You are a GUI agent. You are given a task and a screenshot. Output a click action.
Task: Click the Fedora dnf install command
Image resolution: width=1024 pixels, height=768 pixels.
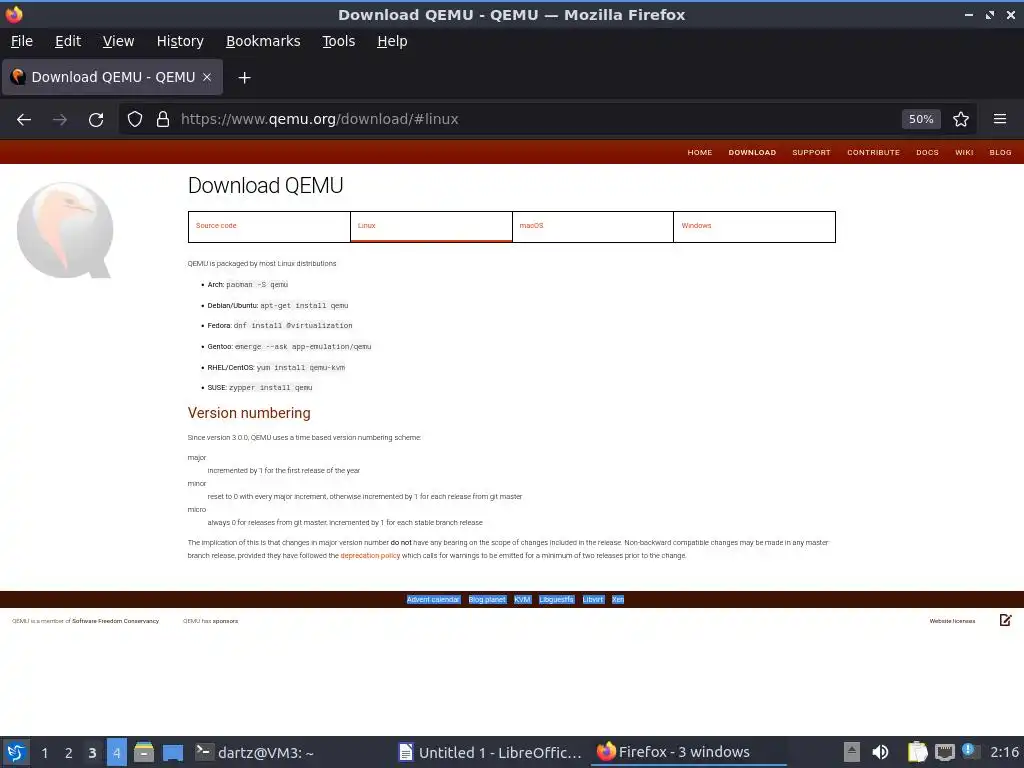[293, 326]
